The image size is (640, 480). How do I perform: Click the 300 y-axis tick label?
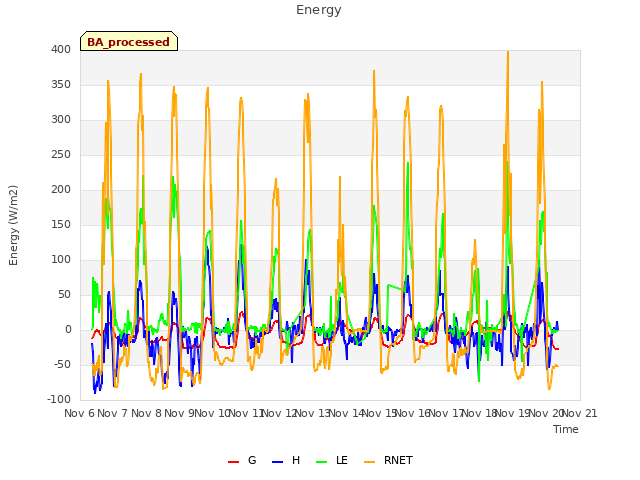point(61,120)
